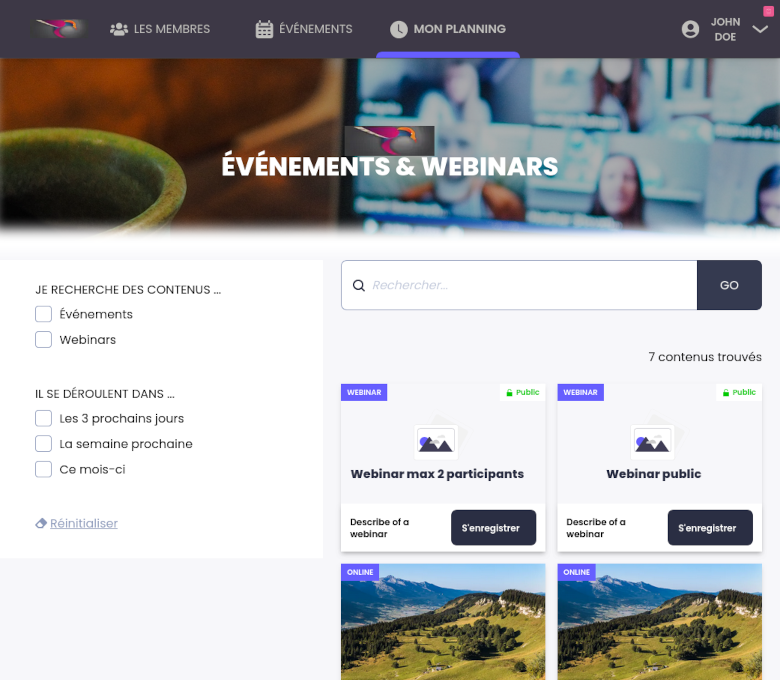The width and height of the screenshot is (780, 680).
Task: Click the Les Membres people icon
Action: click(119, 29)
